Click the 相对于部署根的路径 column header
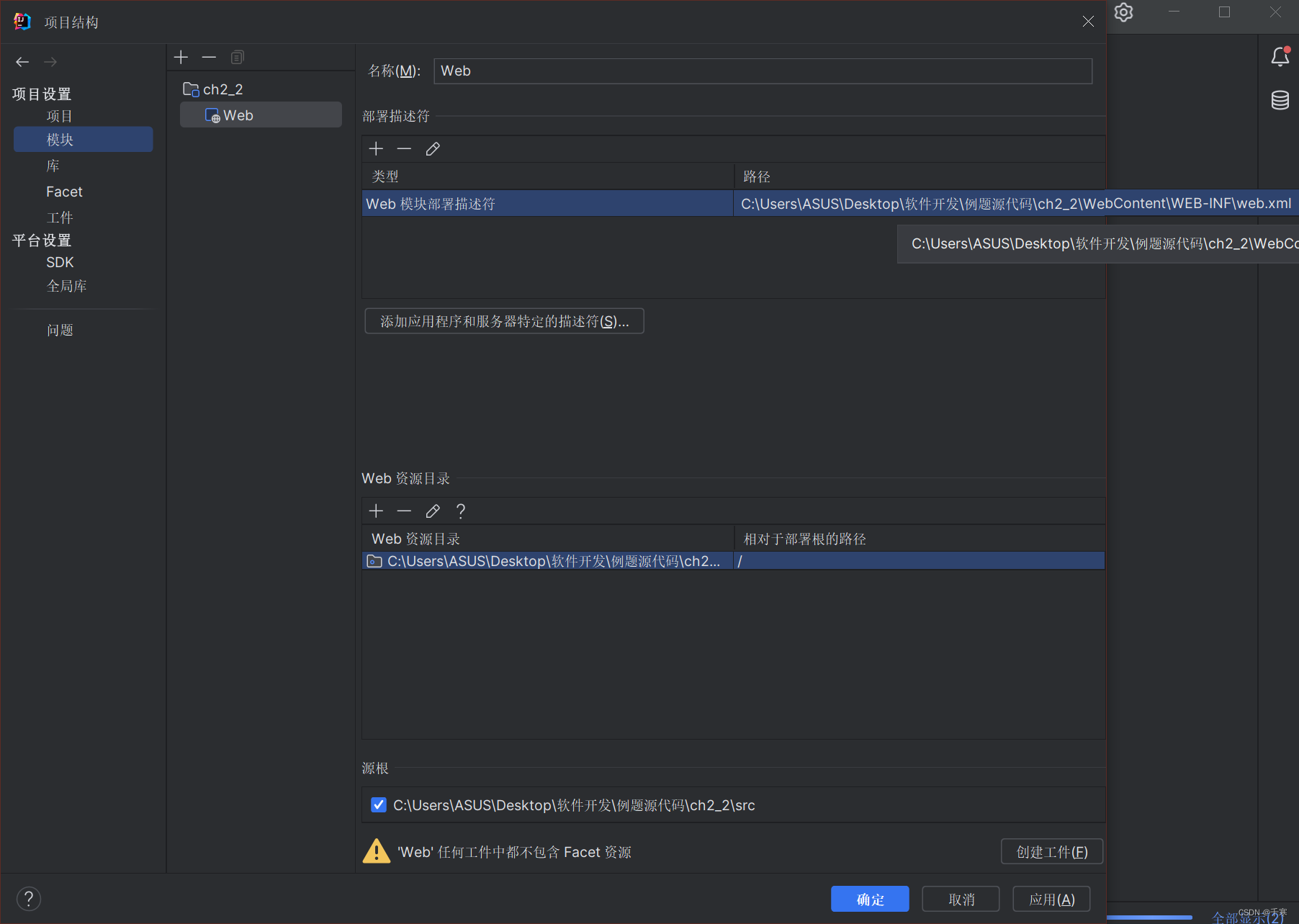 coord(920,539)
